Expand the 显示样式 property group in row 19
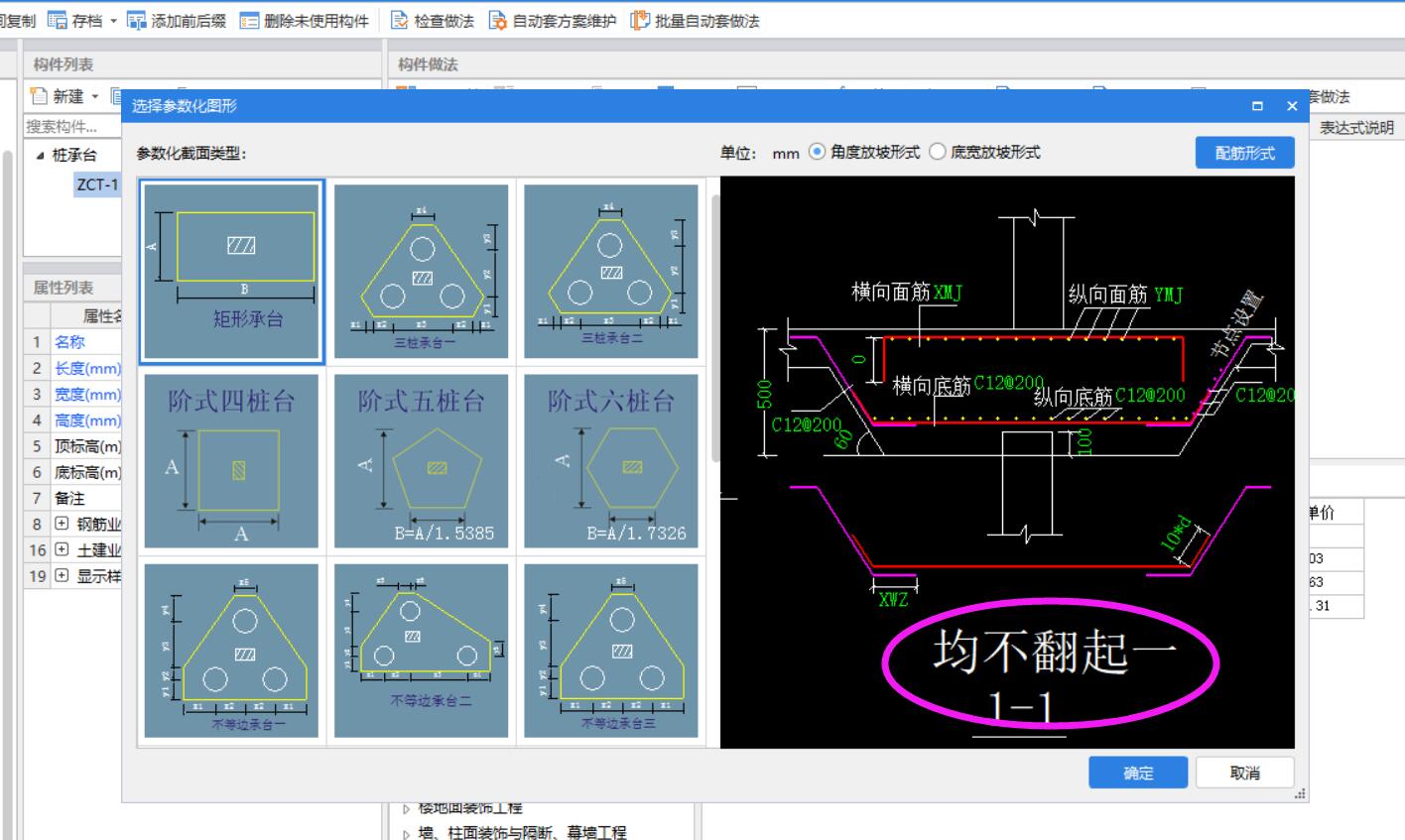Viewport: 1405px width, 840px height. pyautogui.click(x=62, y=575)
